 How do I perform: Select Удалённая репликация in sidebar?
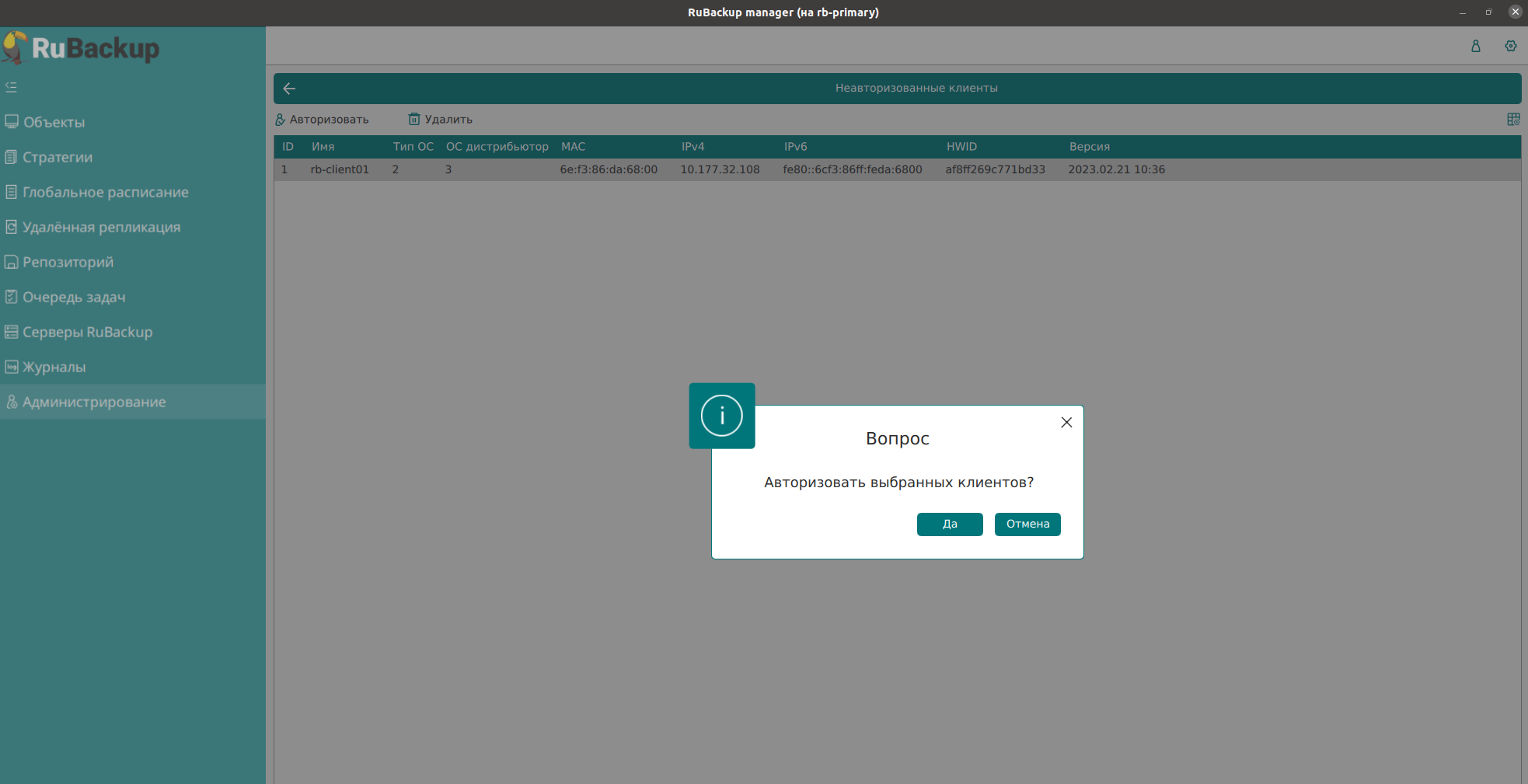(x=101, y=227)
